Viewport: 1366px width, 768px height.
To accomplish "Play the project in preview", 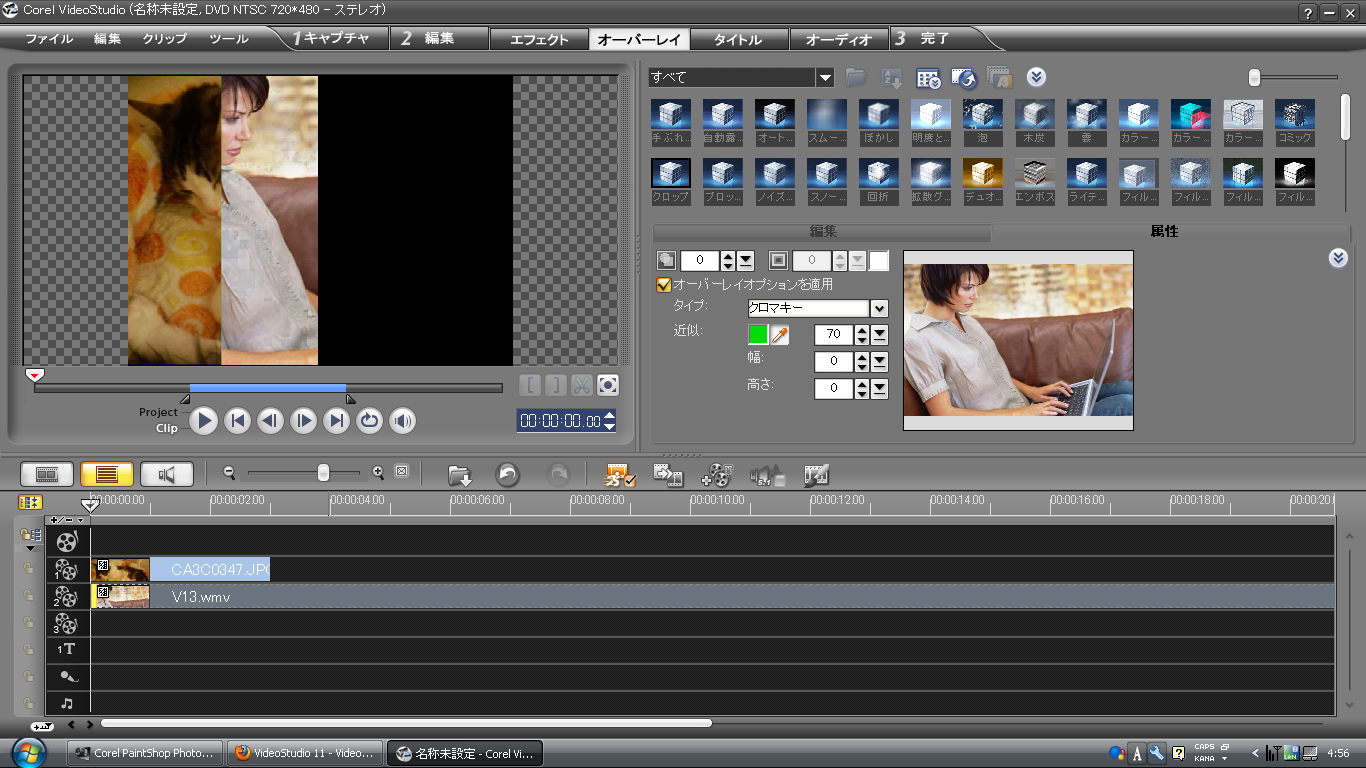I will (x=203, y=421).
